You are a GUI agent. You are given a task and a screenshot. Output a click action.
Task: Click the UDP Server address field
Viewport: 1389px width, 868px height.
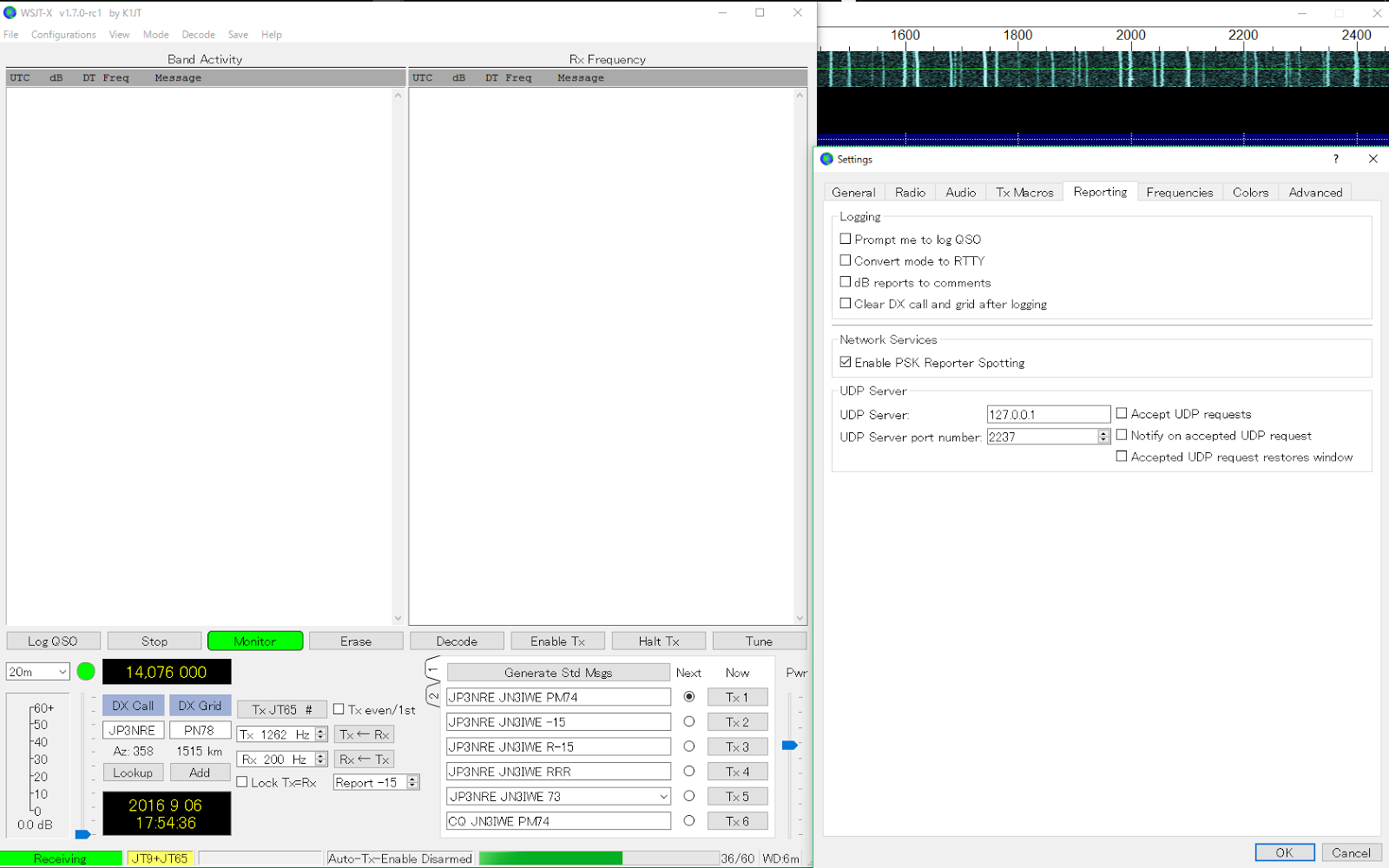point(1047,413)
